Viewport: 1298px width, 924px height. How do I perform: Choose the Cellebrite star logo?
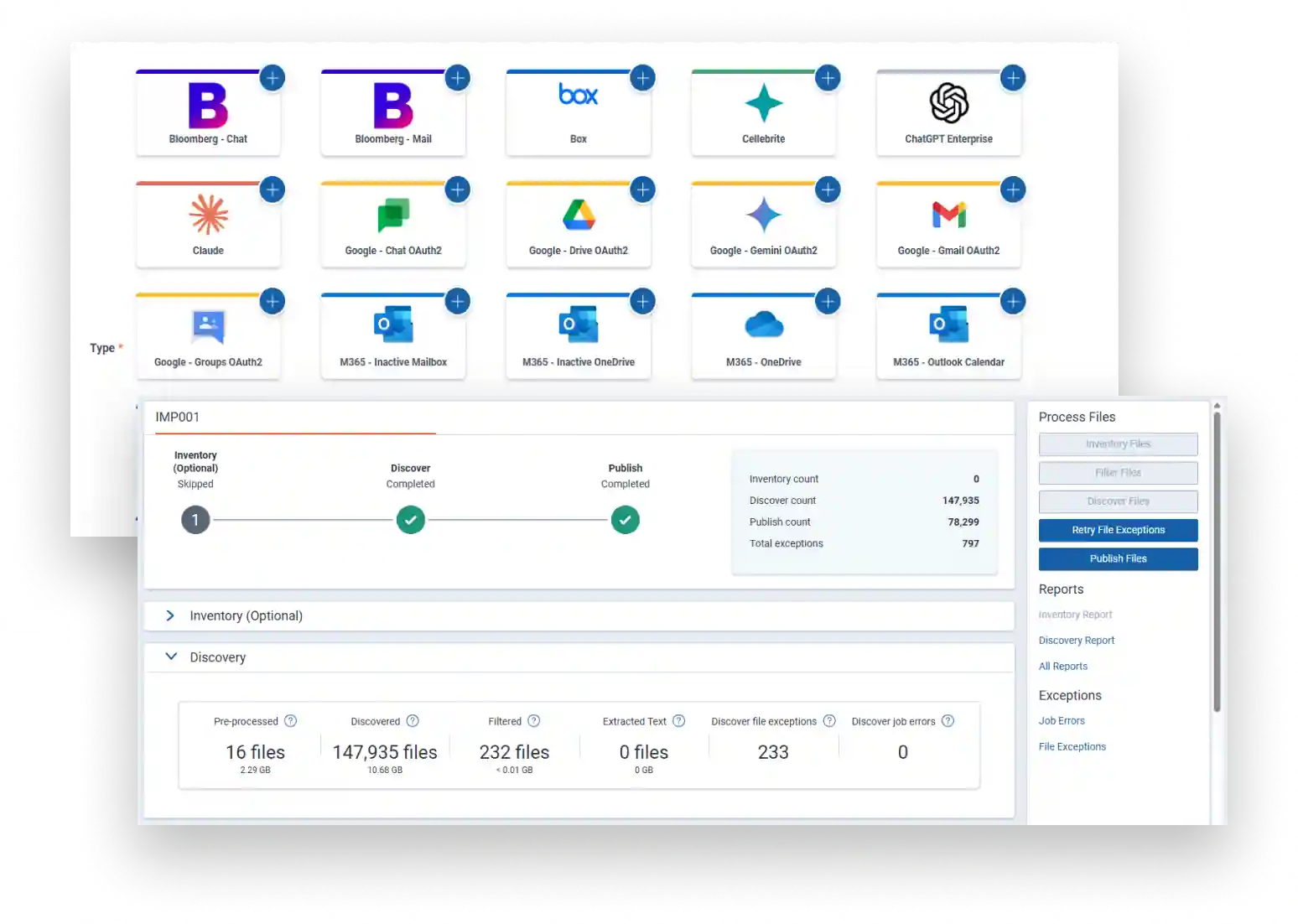point(764,103)
